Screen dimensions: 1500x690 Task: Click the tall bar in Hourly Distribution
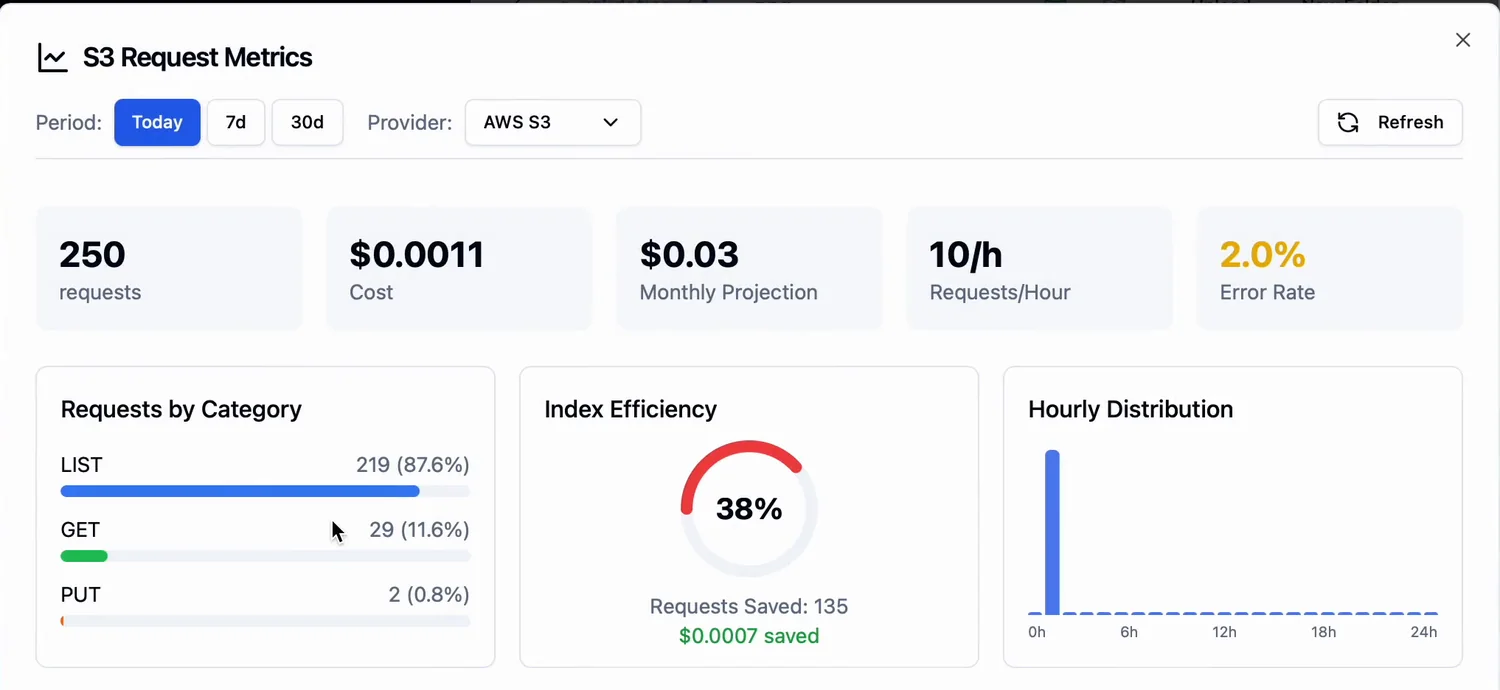[x=1052, y=532]
